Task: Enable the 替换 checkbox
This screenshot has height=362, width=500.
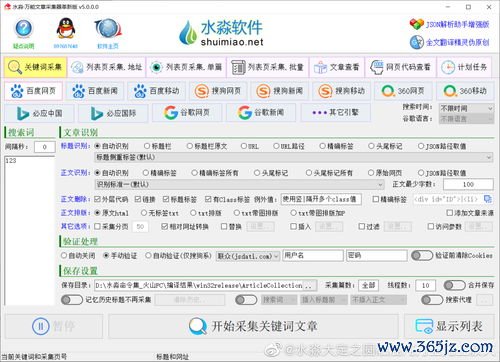Action: click(231, 227)
